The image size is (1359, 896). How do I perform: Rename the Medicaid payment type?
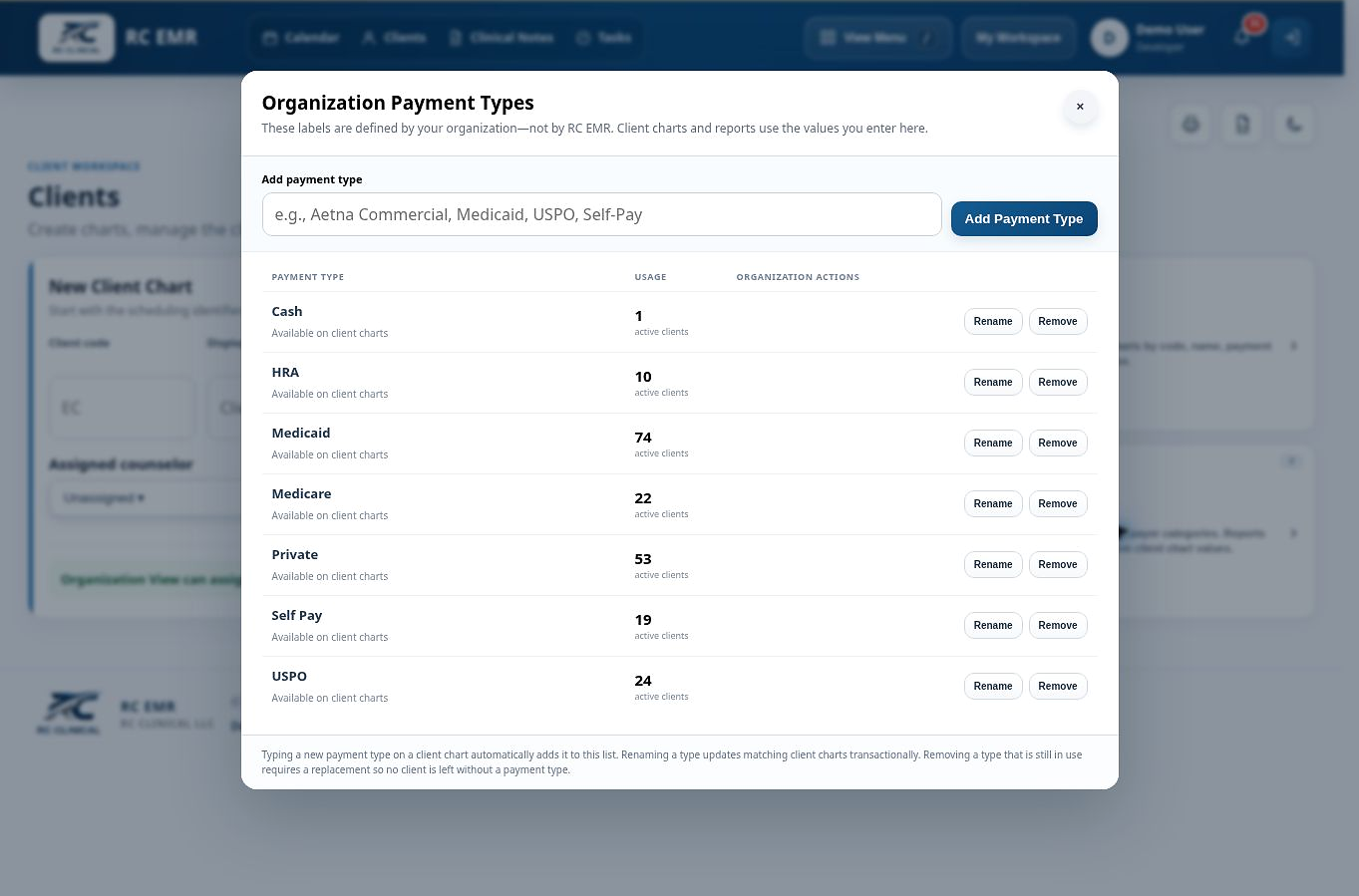tap(993, 444)
